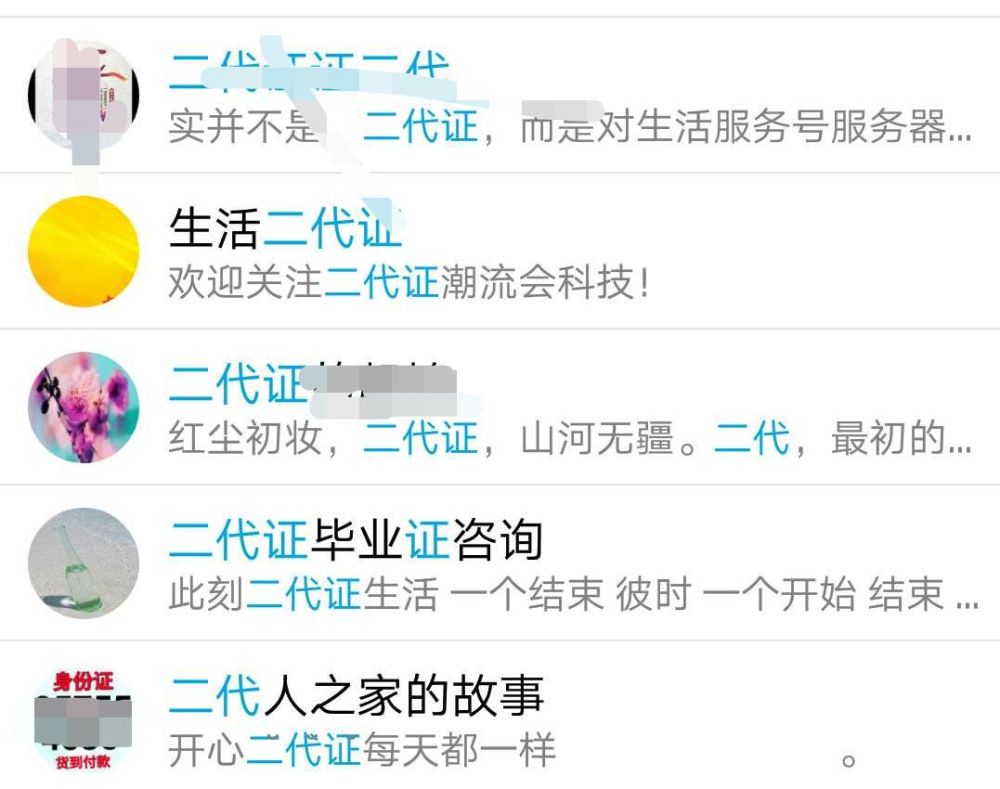Tap the pink flower avatar

pyautogui.click(x=84, y=407)
